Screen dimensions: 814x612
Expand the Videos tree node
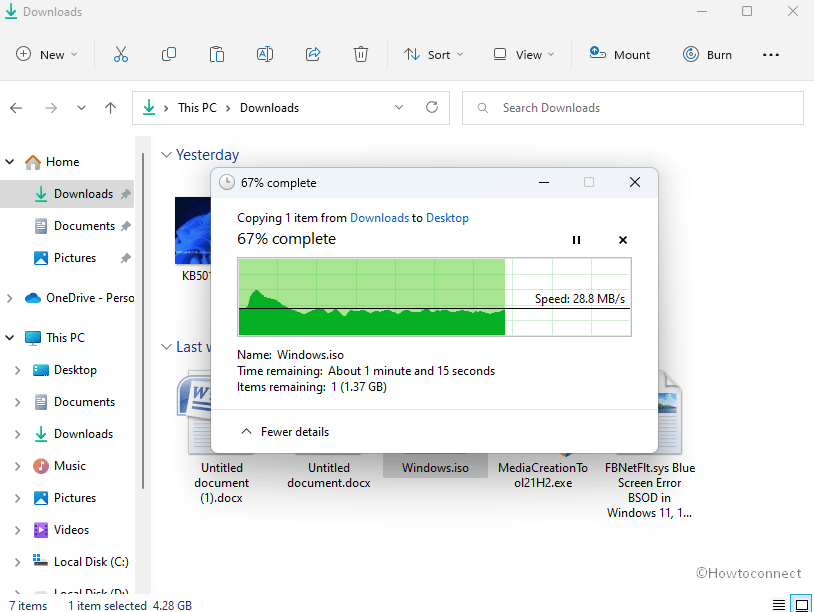coord(18,530)
